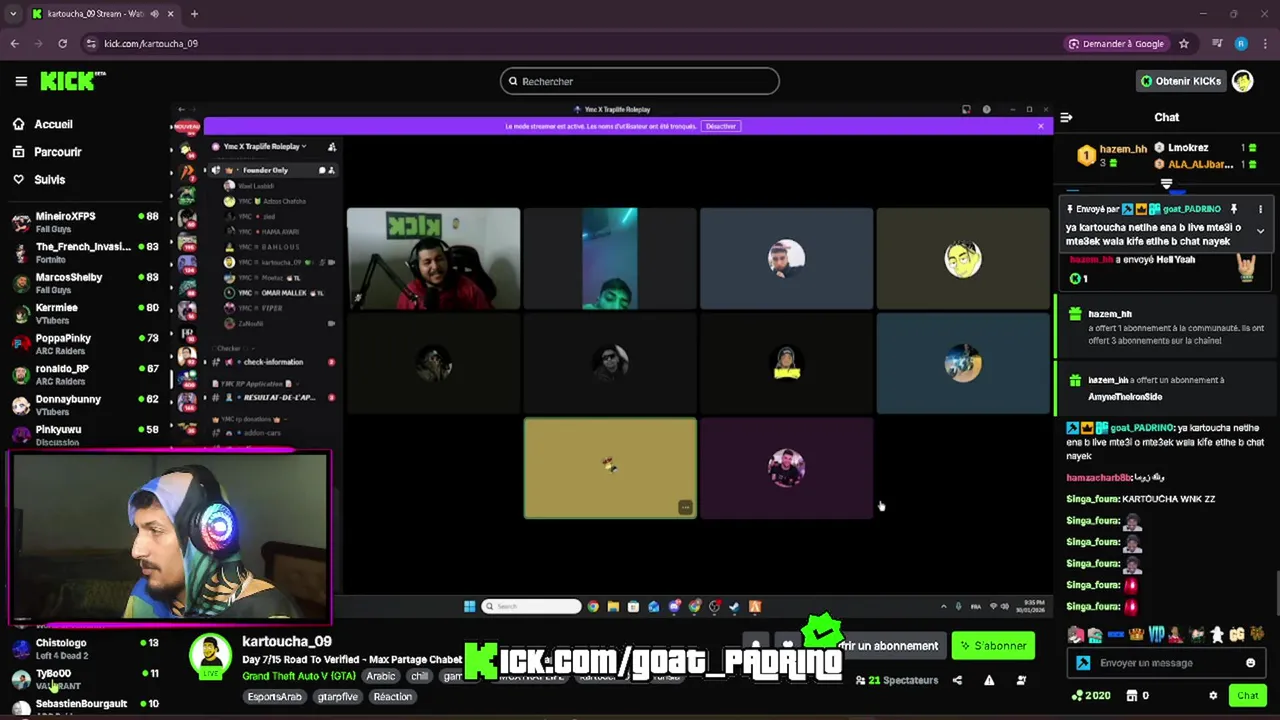The image size is (1280, 720).
Task: Reload the browser page
Action: click(62, 44)
